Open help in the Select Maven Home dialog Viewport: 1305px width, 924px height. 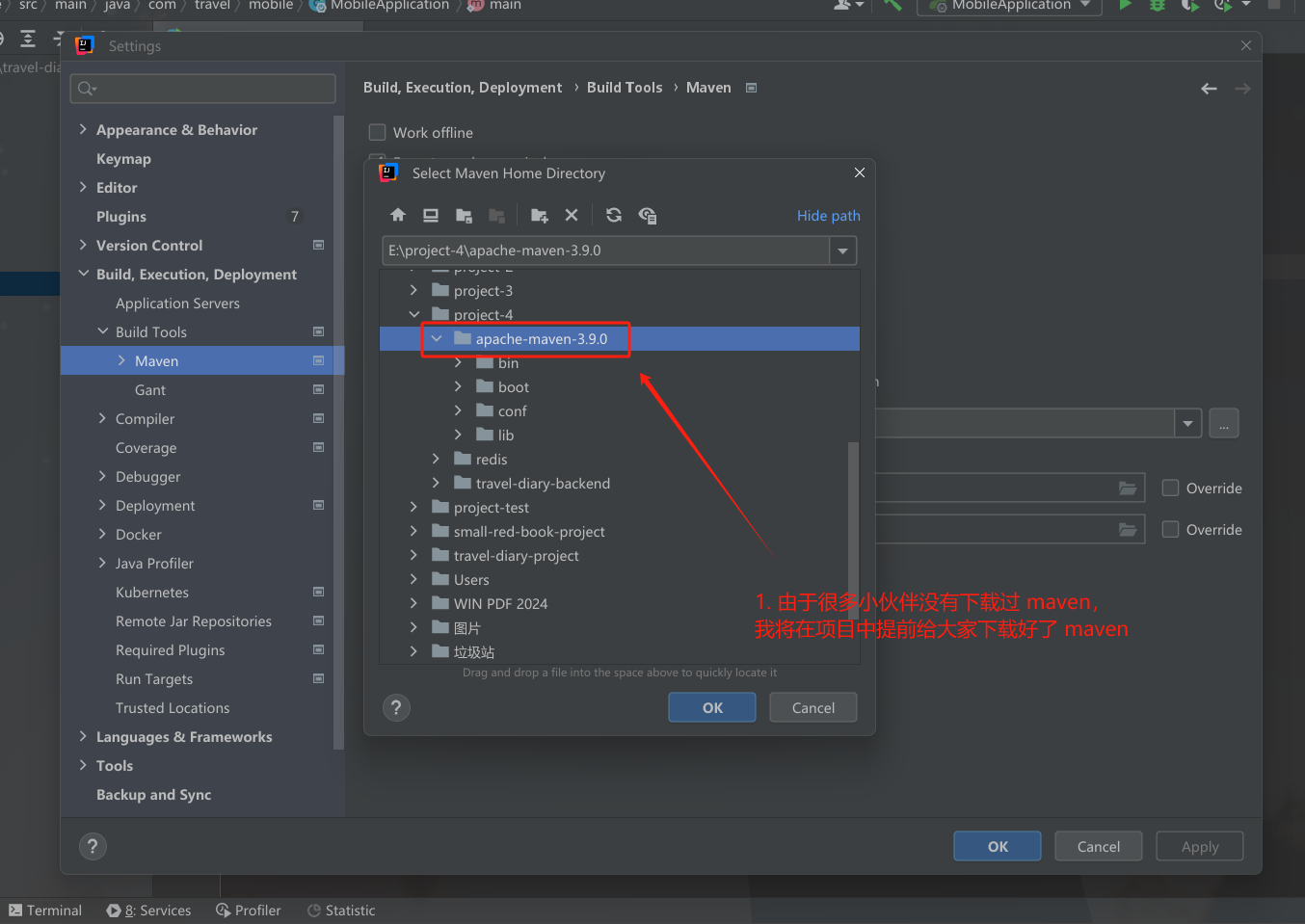396,708
